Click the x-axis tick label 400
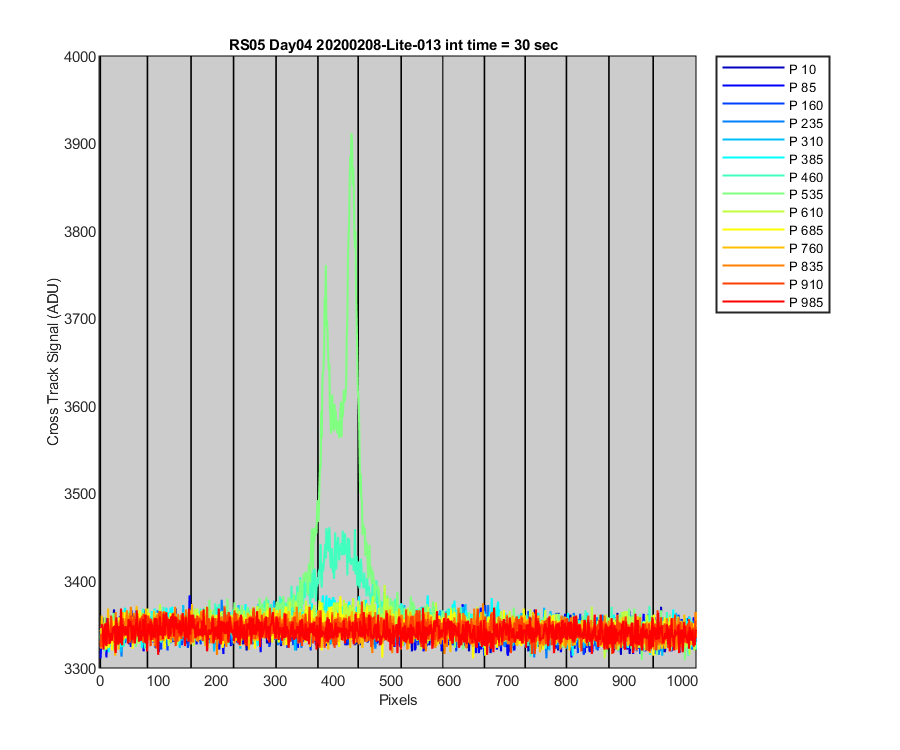 pyautogui.click(x=333, y=681)
